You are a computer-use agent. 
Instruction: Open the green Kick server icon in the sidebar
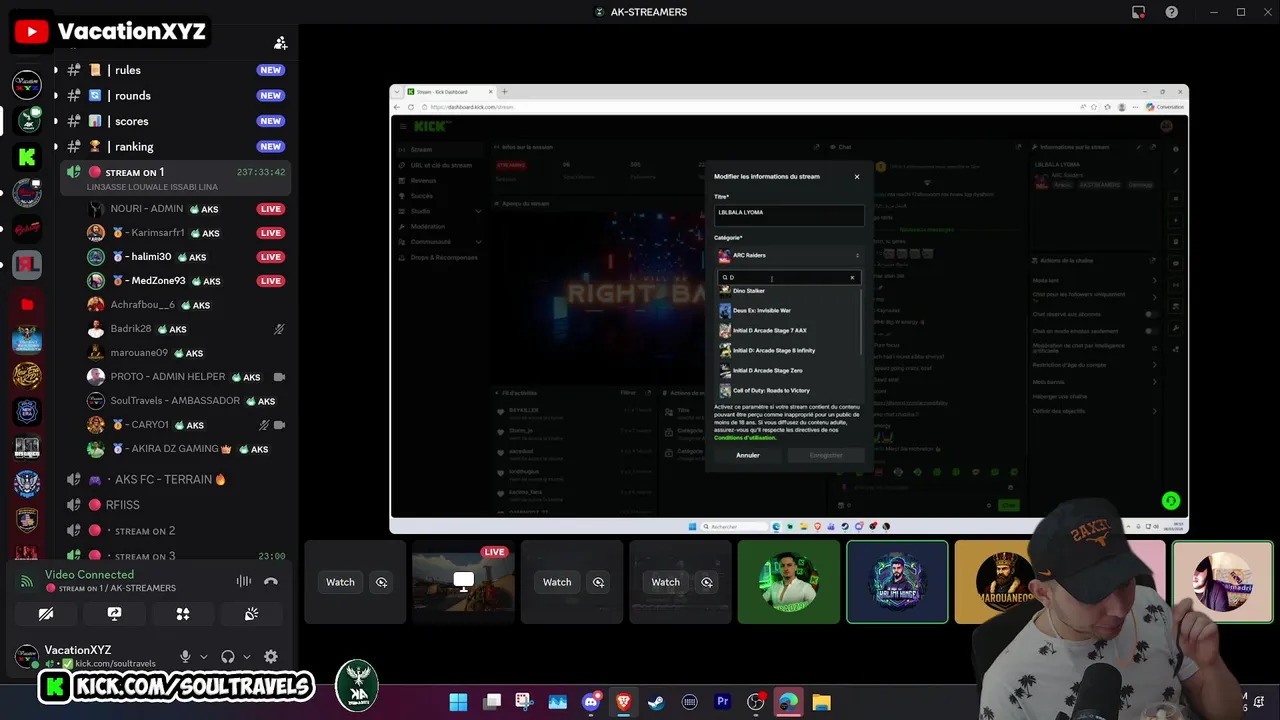(x=27, y=156)
